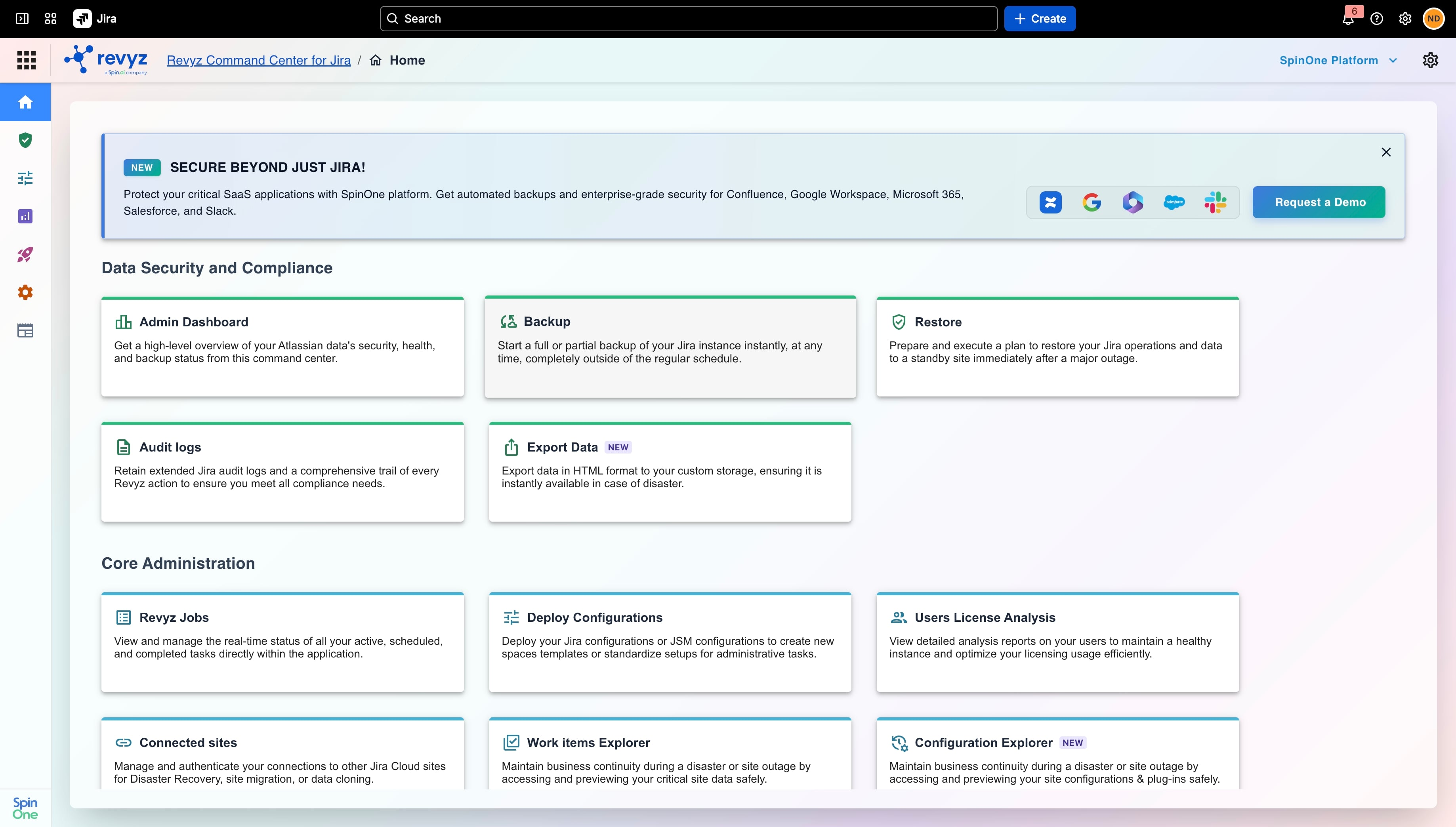Click the Revyz logo

tap(106, 60)
